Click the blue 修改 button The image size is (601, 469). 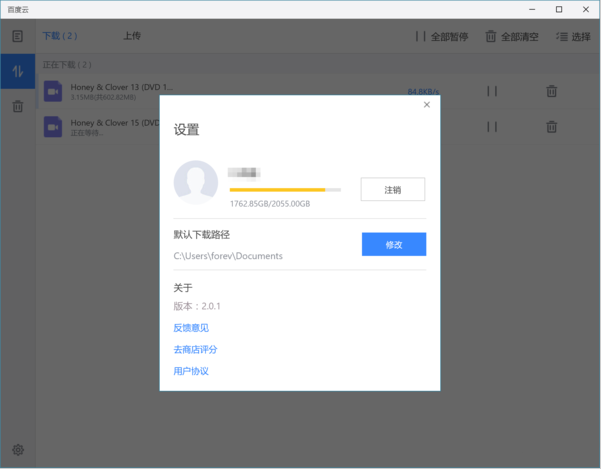pos(394,244)
